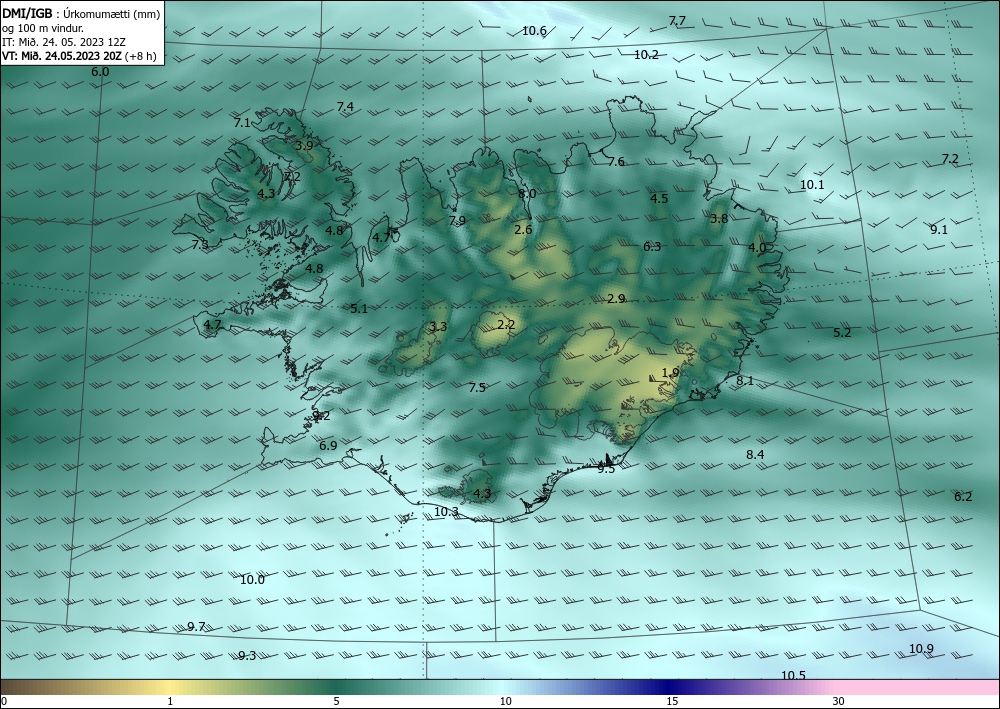
Task: Click the 7.7 value at the top
Action: (677, 21)
